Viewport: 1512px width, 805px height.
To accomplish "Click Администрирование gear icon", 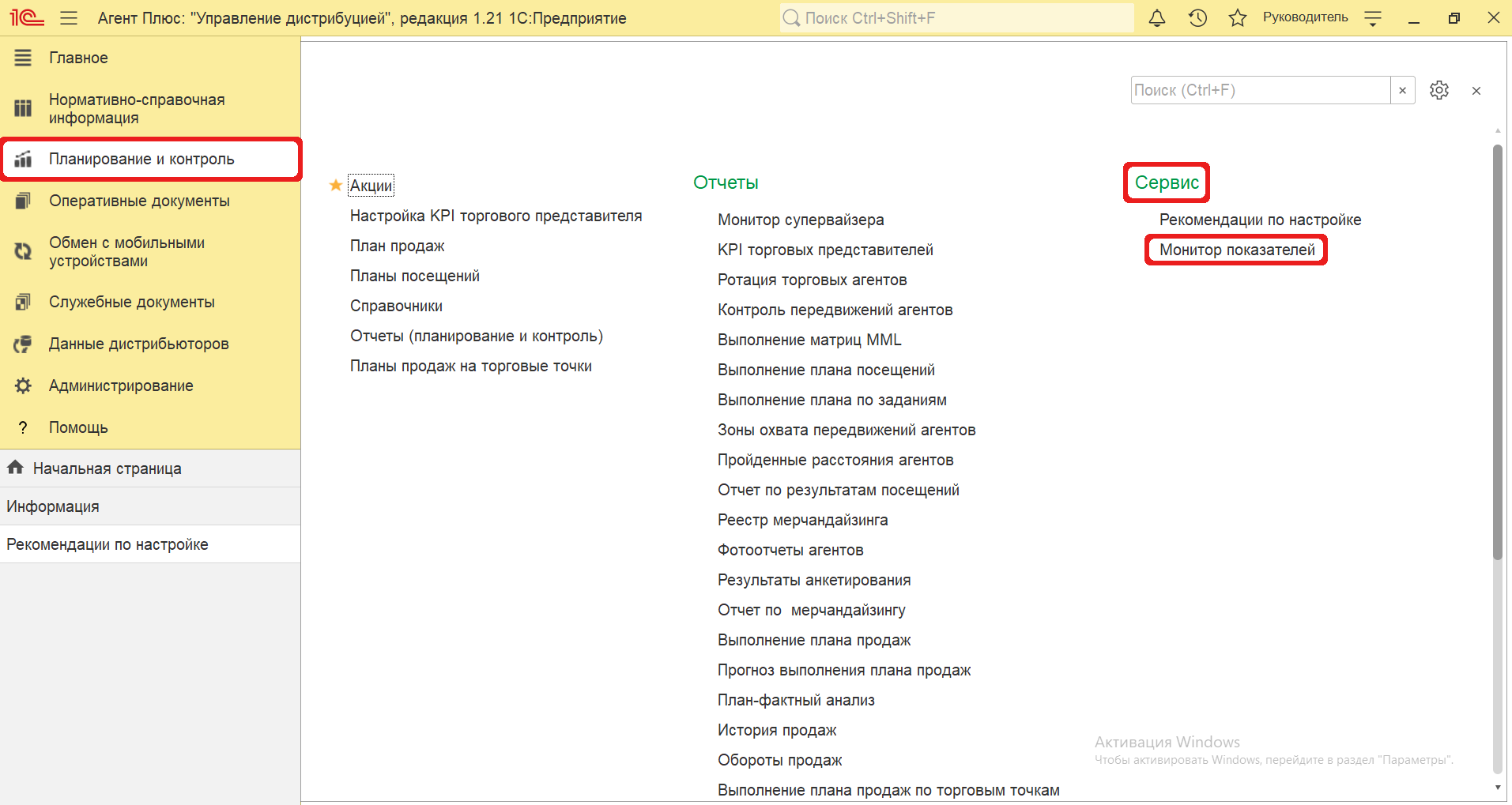I will click(x=23, y=386).
